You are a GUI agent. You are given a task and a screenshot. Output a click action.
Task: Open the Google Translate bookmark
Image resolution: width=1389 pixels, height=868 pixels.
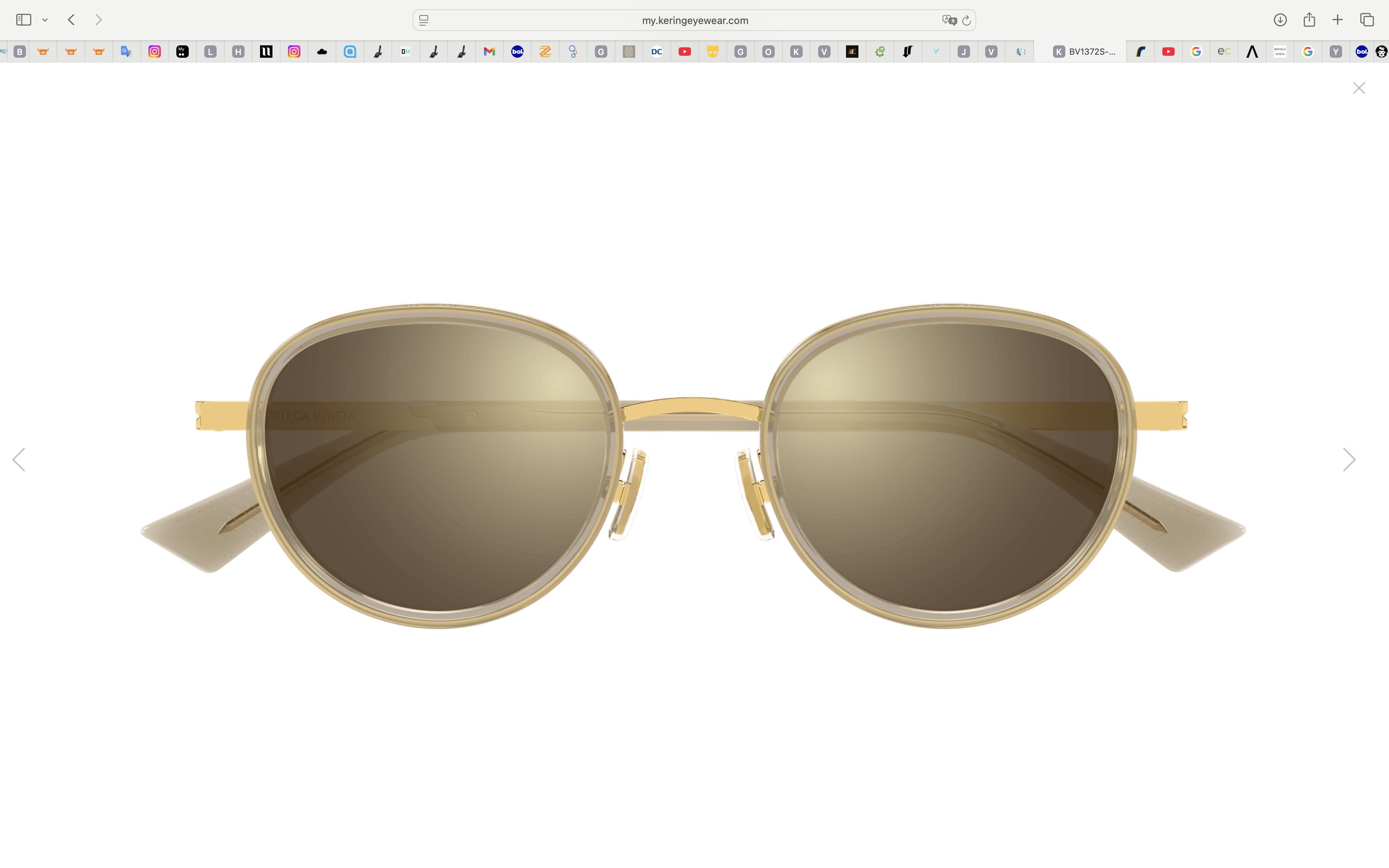click(x=126, y=52)
